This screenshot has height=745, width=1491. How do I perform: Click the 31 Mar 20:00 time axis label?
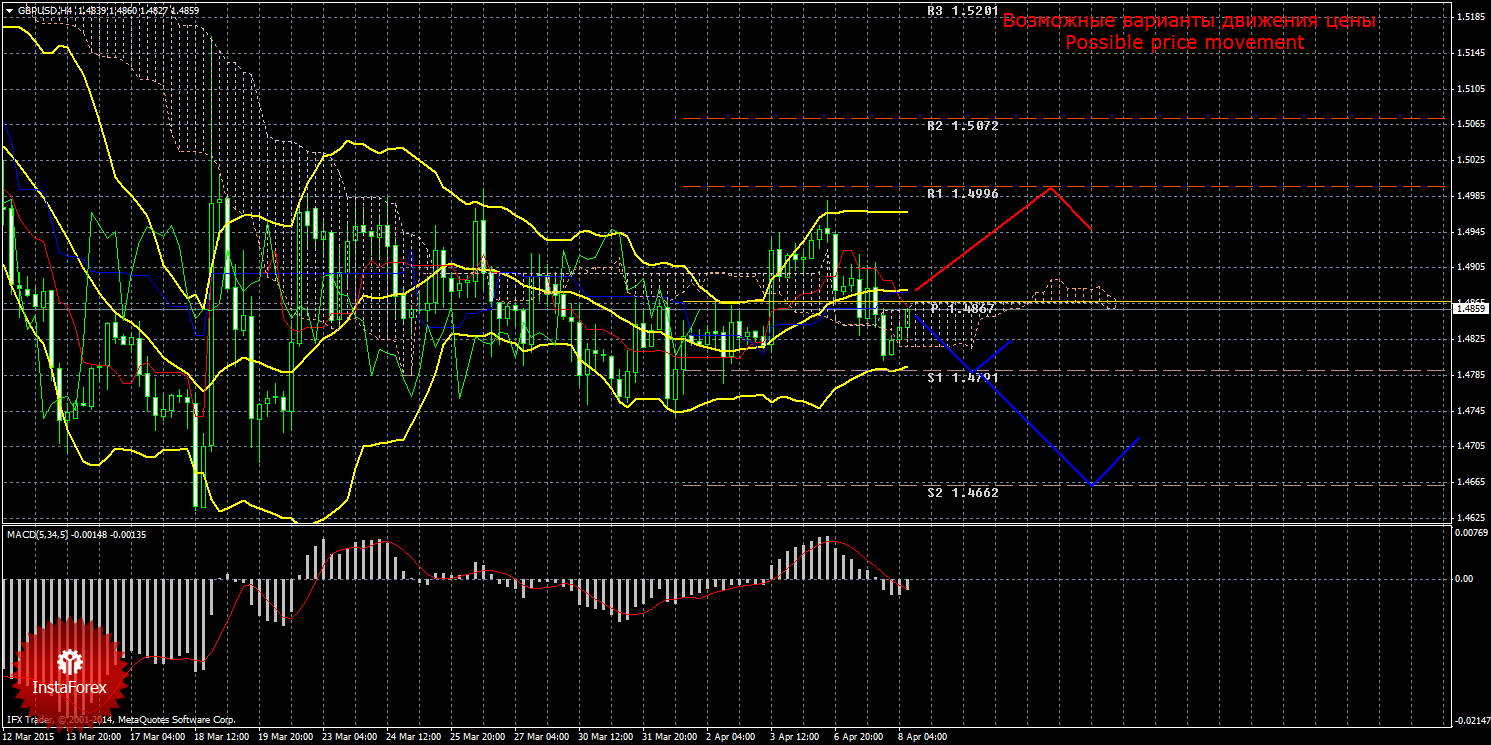tap(671, 737)
